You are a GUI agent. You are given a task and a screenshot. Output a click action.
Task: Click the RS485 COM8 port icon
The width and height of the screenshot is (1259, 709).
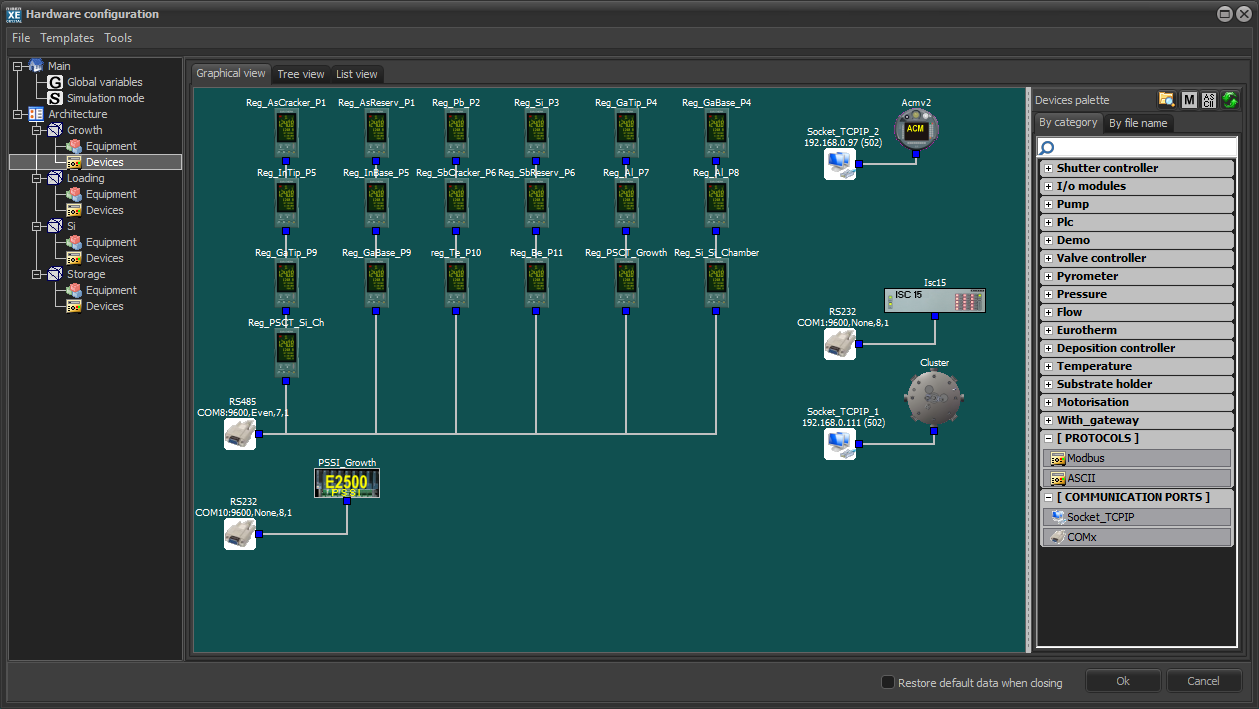coord(240,434)
